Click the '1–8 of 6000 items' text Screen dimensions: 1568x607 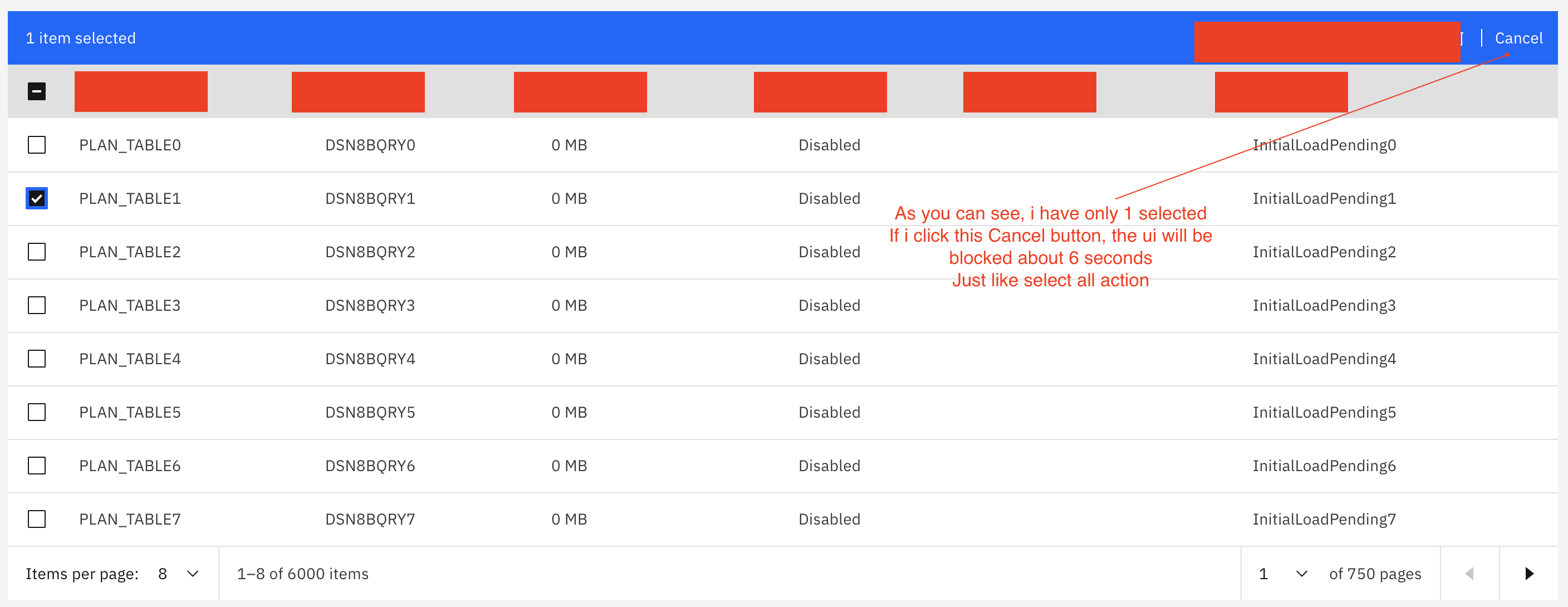point(302,573)
